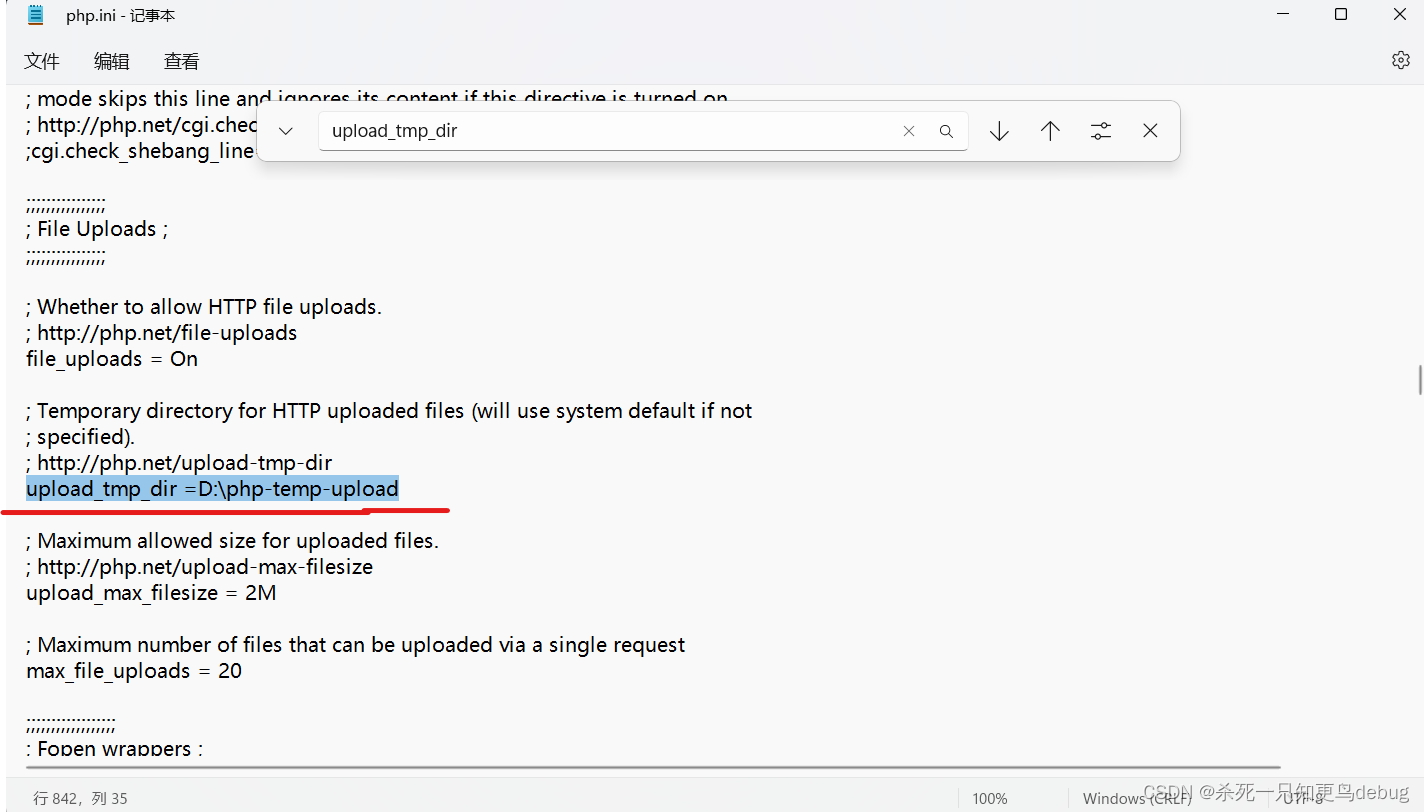The image size is (1424, 812).
Task: Click the horizontal scrollbar at the bottom
Action: tap(652, 768)
